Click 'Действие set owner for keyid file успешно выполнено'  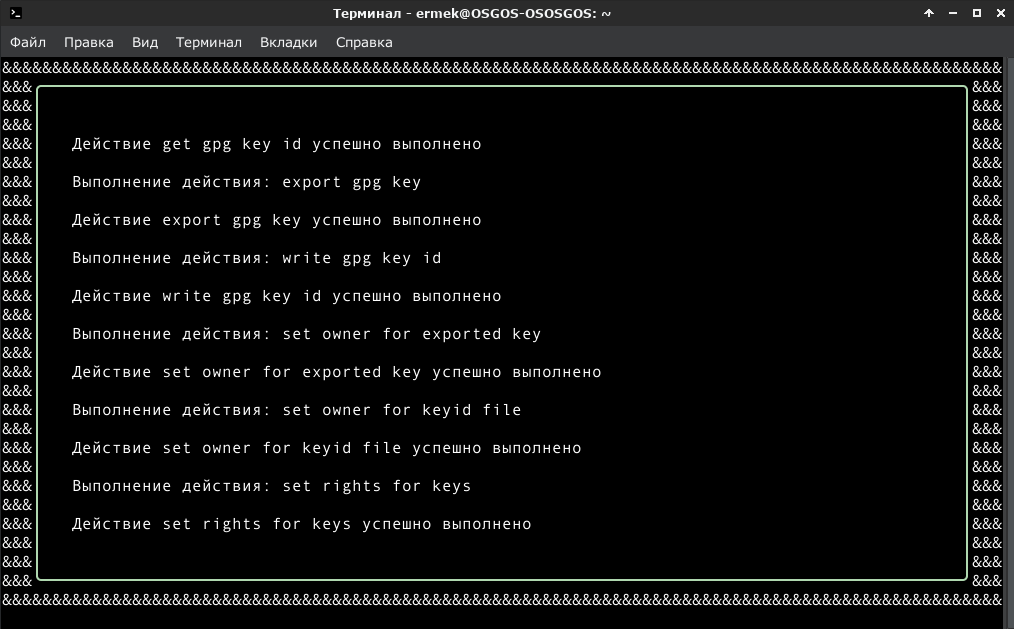click(x=327, y=448)
